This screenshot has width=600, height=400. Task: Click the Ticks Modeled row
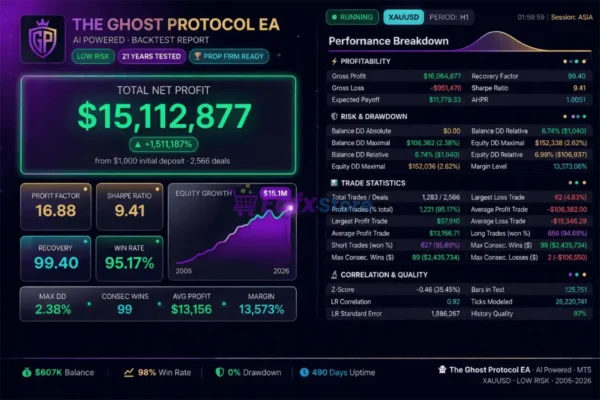click(x=528, y=302)
